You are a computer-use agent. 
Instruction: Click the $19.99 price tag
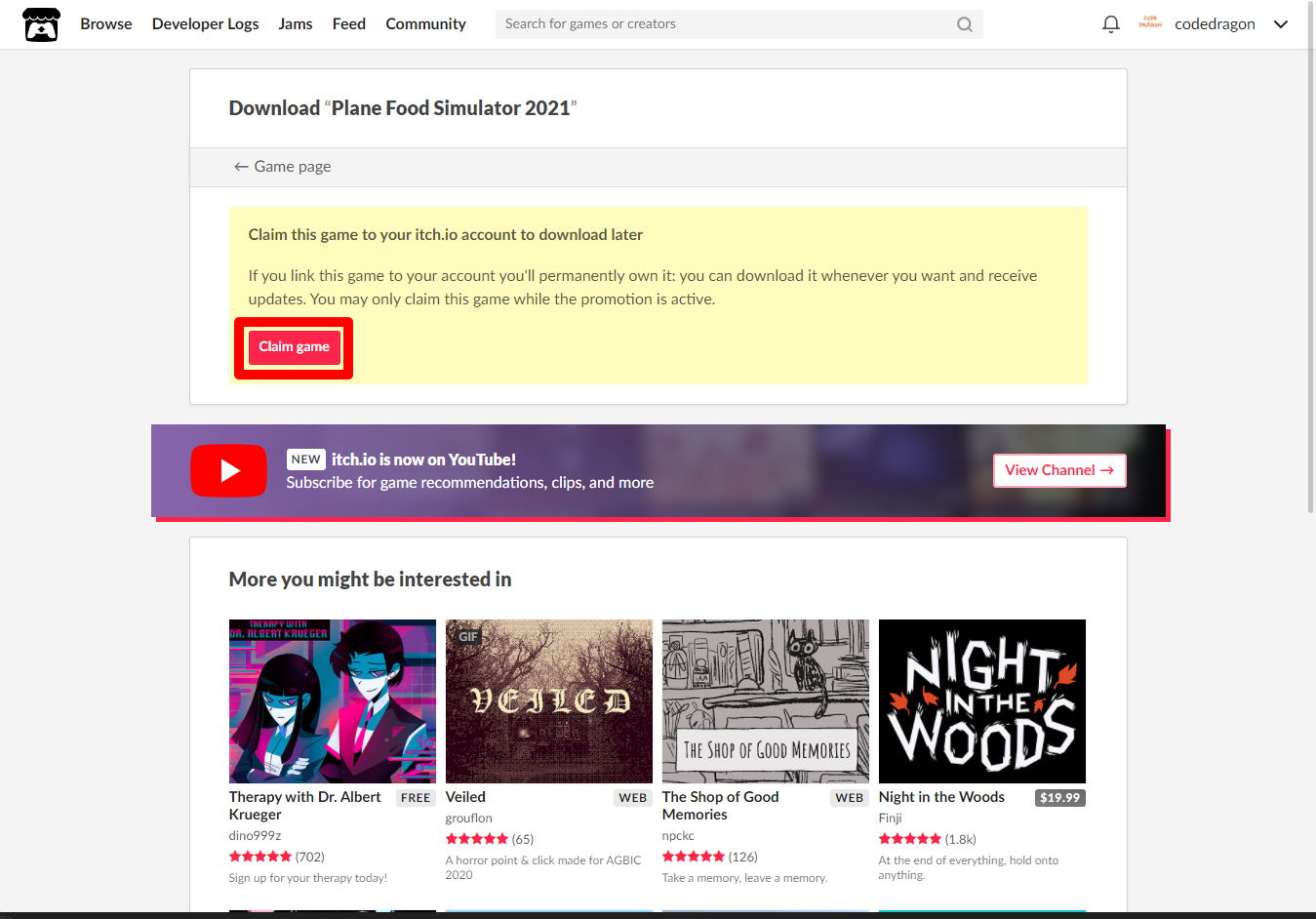(1060, 798)
